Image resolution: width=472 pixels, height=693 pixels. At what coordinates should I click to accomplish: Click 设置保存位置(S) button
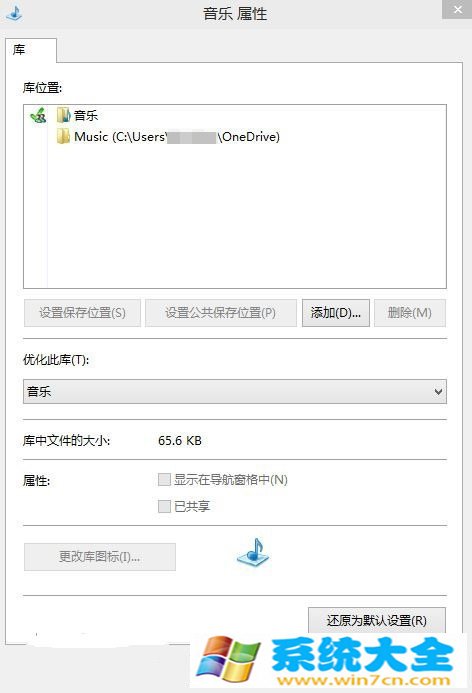82,313
